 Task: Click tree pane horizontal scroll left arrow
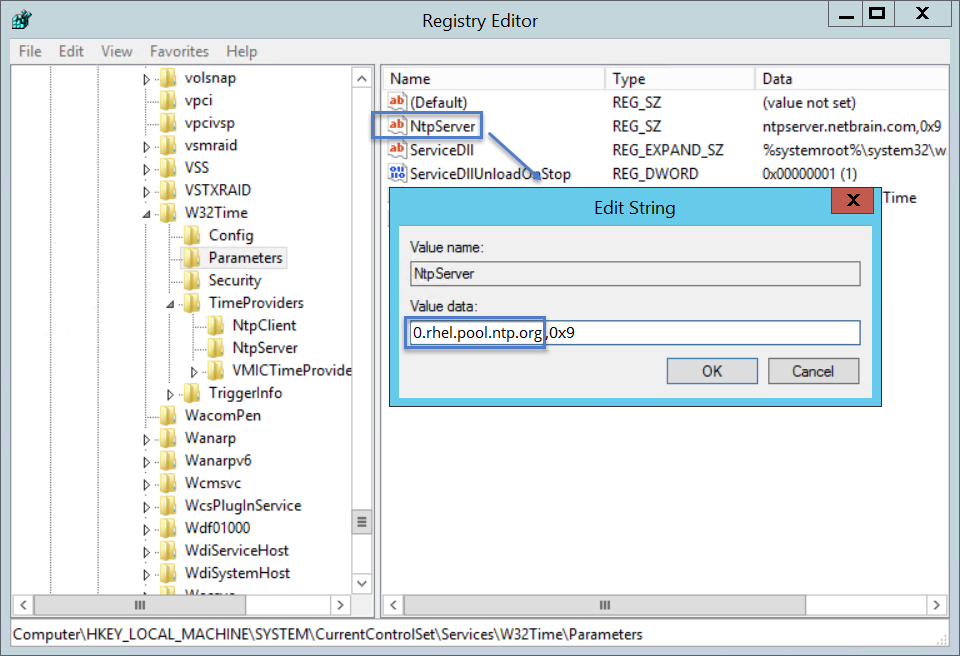click(x=23, y=605)
